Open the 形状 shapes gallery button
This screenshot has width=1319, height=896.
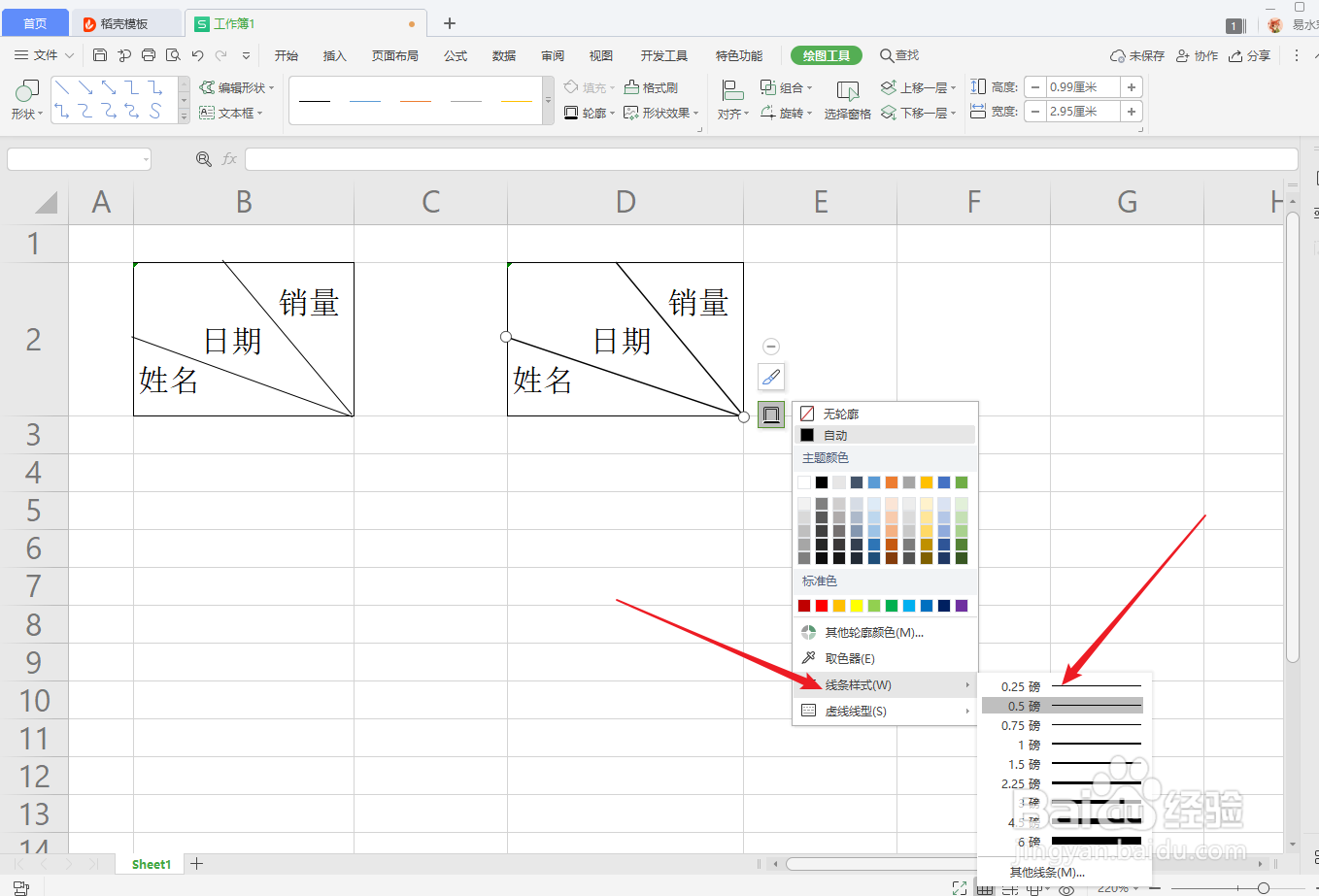coord(27,100)
